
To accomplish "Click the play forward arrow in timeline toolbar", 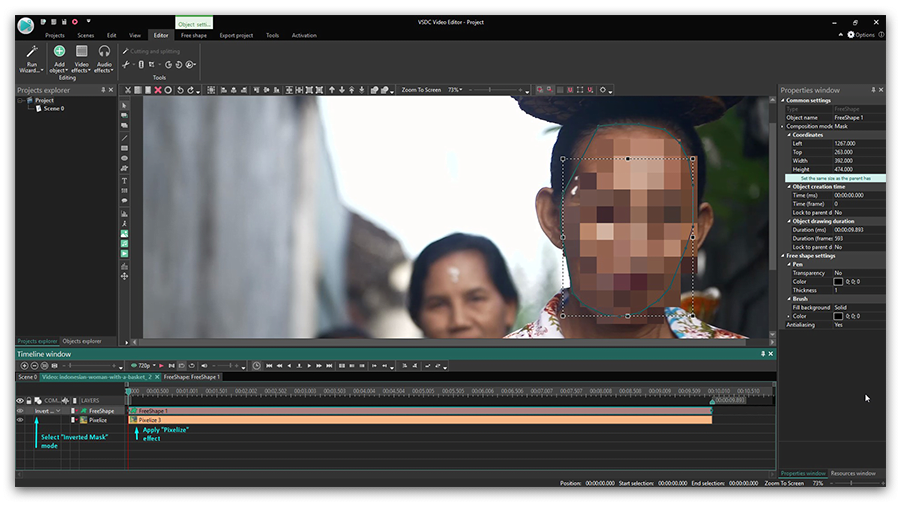I will coord(309,365).
